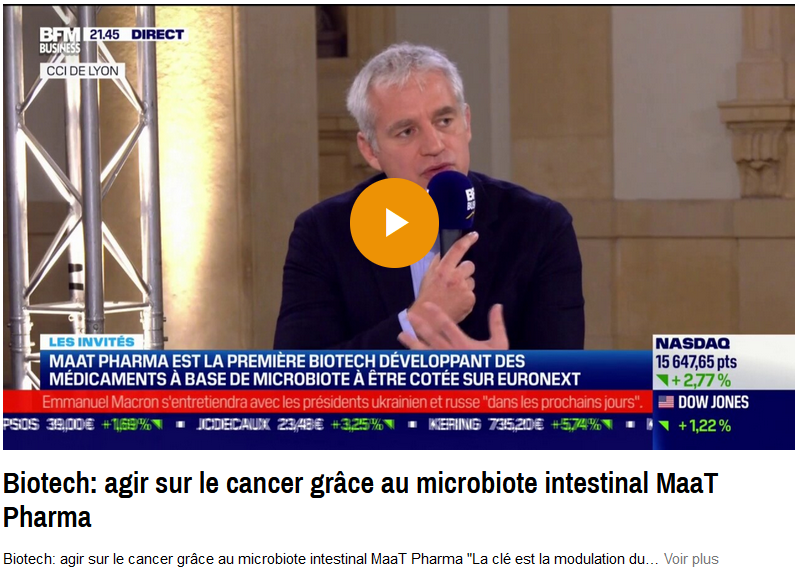Image resolution: width=796 pixels, height=573 pixels.
Task: Click the LES INVITÉS banner tag
Action: click(92, 342)
